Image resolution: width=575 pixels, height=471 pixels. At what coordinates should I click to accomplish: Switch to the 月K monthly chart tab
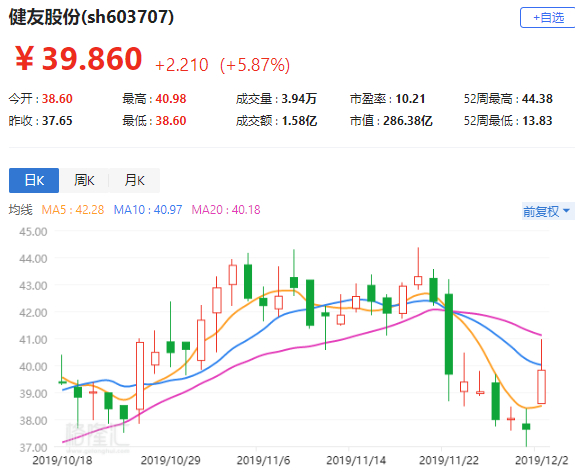tap(134, 180)
